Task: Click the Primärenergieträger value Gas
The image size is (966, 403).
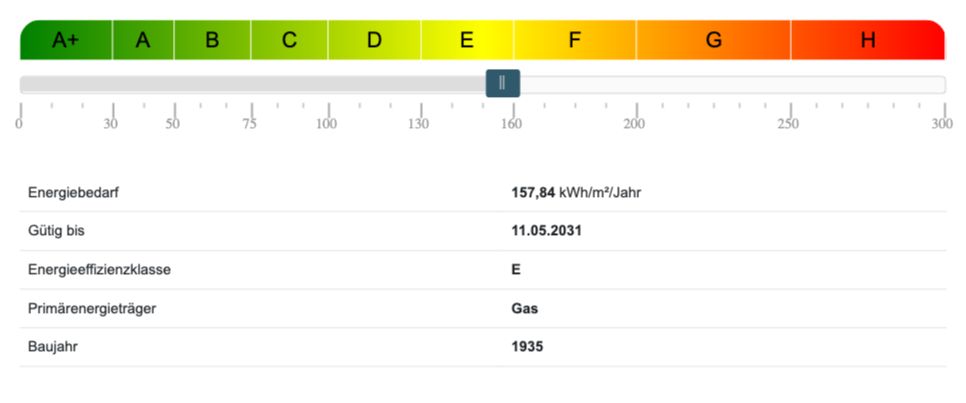Action: [524, 308]
